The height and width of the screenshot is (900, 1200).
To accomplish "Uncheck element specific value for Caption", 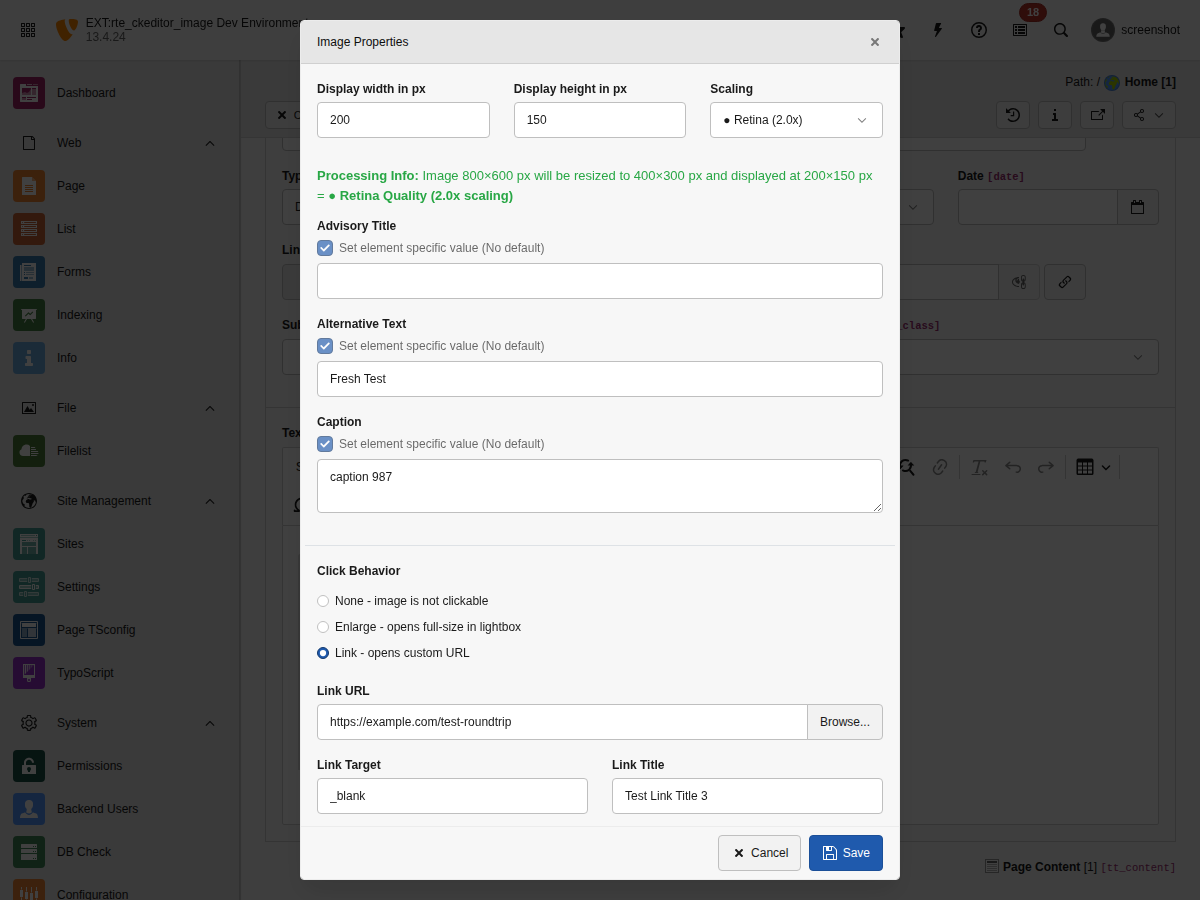I will coord(324,443).
